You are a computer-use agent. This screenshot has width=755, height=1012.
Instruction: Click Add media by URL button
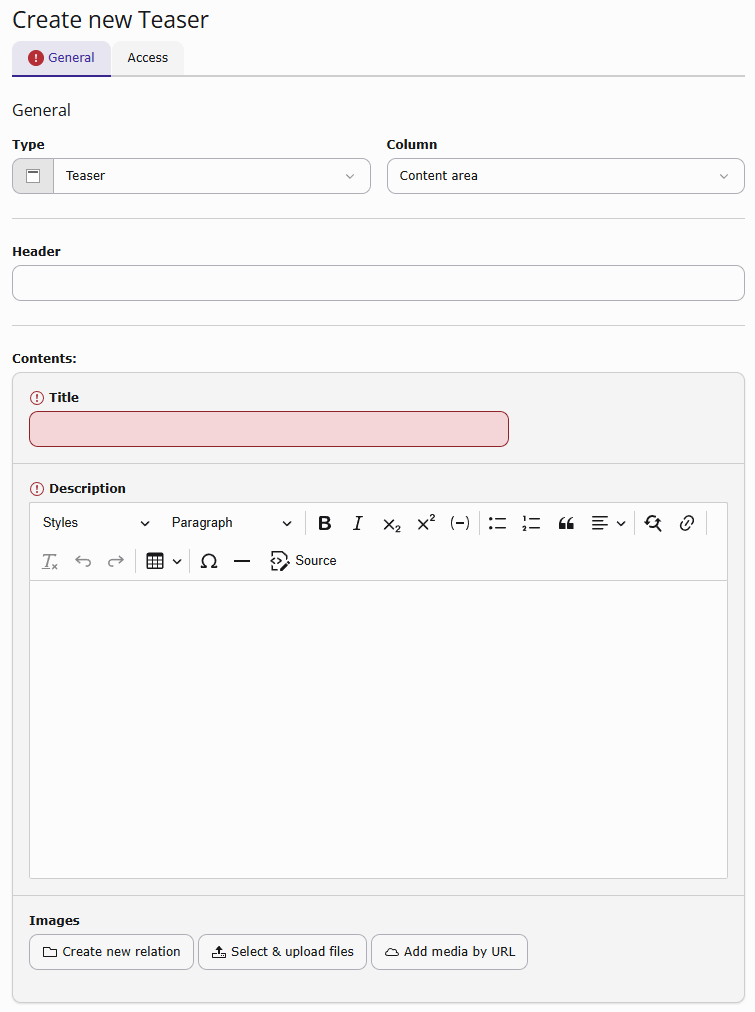[x=449, y=951]
